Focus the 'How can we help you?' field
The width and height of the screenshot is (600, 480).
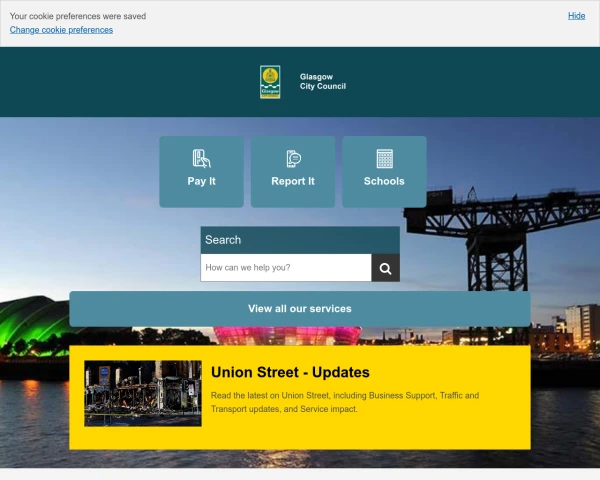coord(286,268)
